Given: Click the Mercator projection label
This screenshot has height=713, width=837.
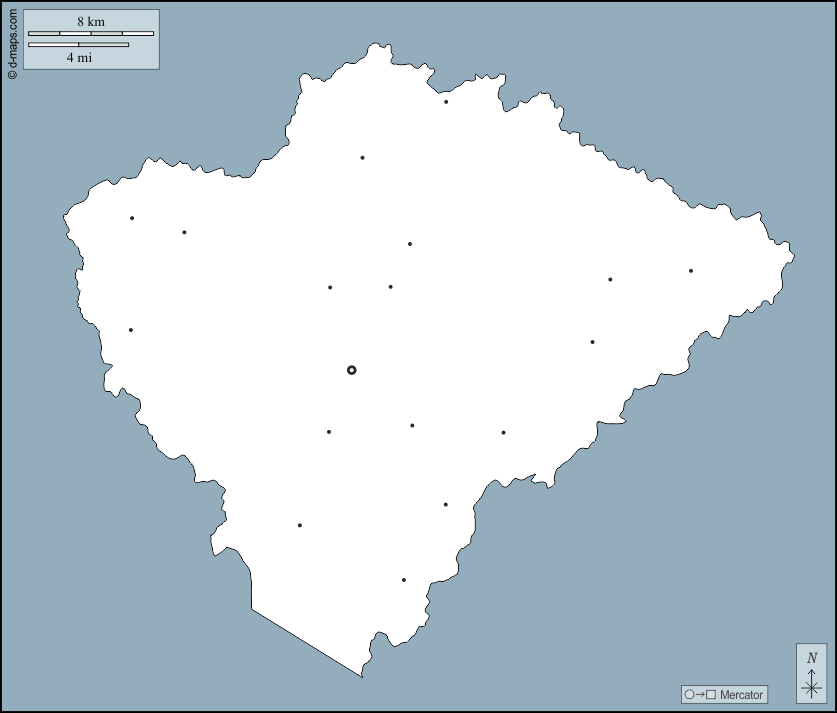Looking at the screenshot, I should (x=741, y=695).
